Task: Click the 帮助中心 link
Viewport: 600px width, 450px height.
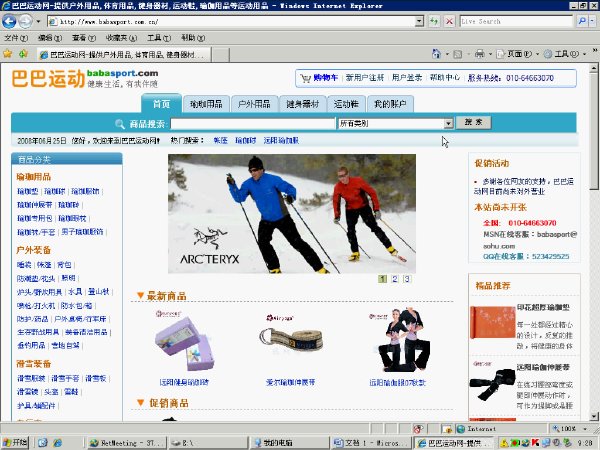Action: [445, 78]
